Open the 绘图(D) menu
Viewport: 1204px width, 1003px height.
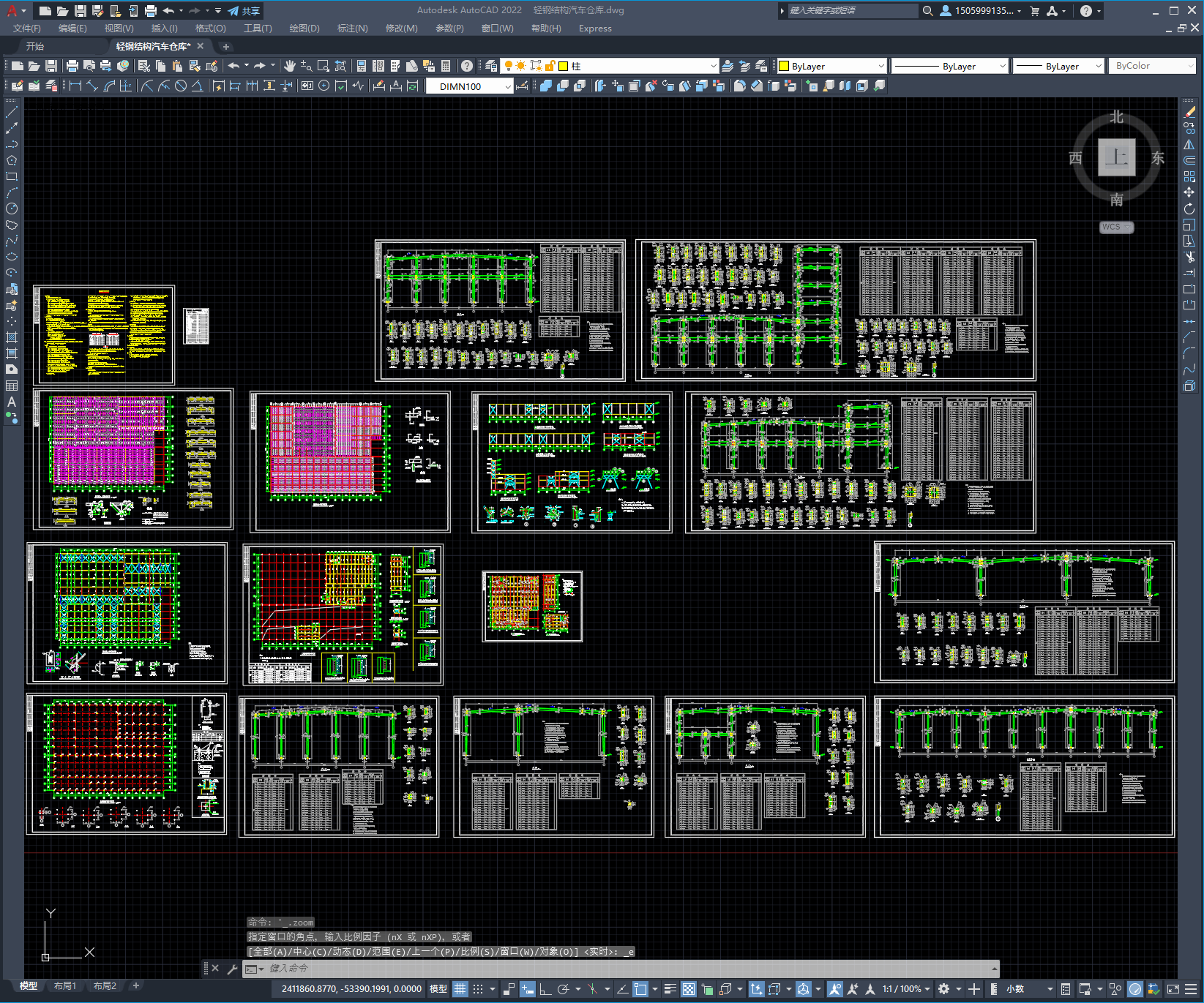tap(304, 29)
